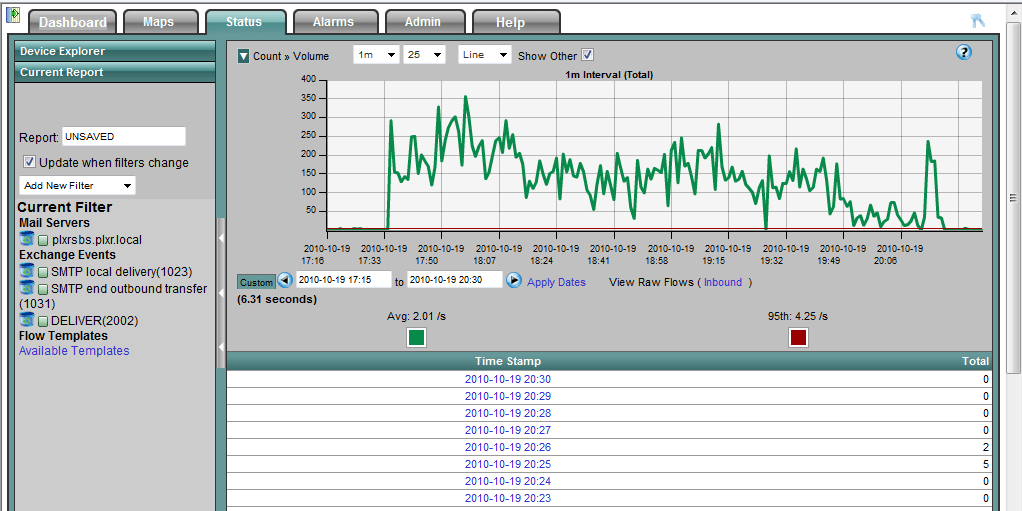The height and width of the screenshot is (511, 1022).
Task: Open the Line graph type dropdown
Action: tap(485, 55)
